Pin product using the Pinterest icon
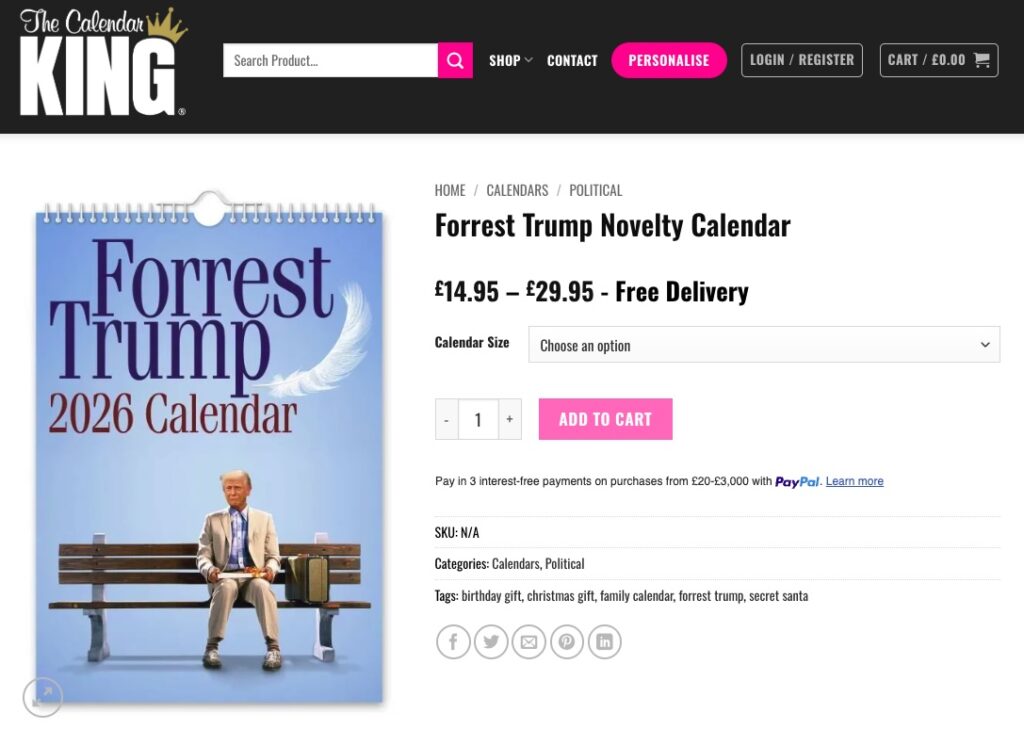Screen dimensions: 1024x729 (566, 642)
